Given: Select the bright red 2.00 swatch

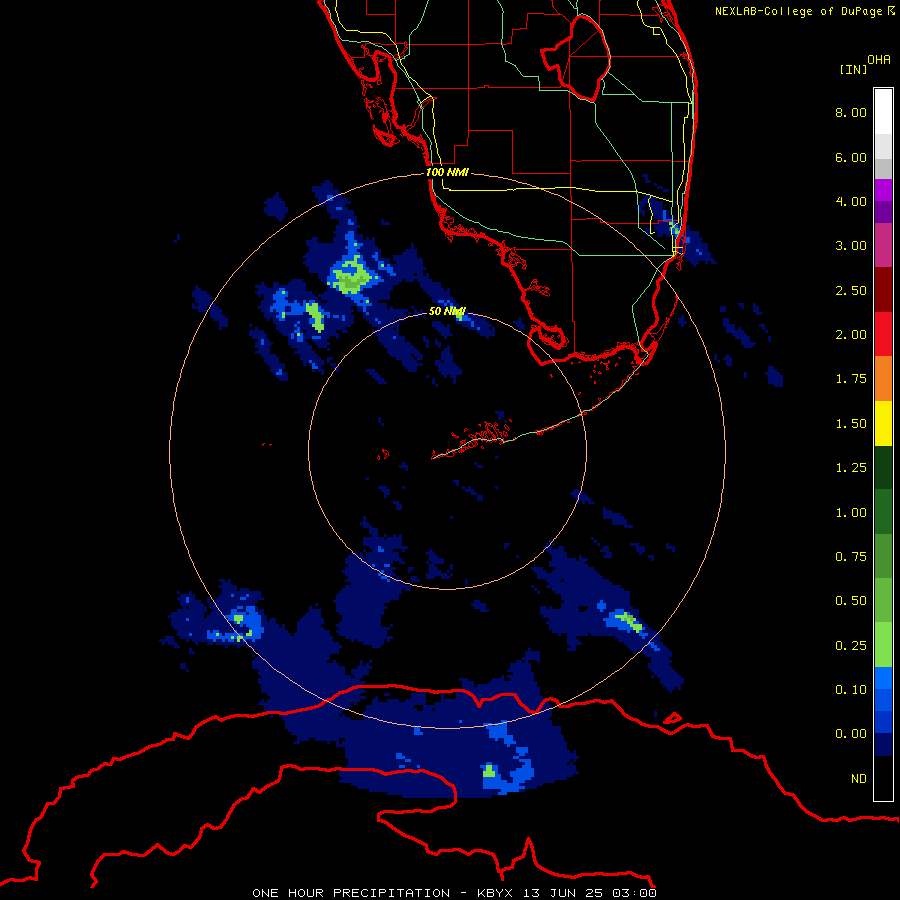Looking at the screenshot, I should 883,334.
